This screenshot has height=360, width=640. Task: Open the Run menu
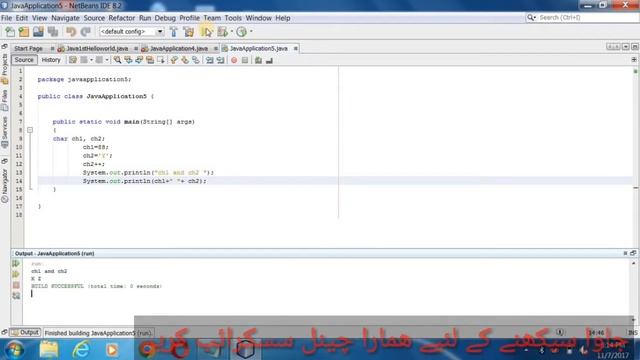click(145, 18)
